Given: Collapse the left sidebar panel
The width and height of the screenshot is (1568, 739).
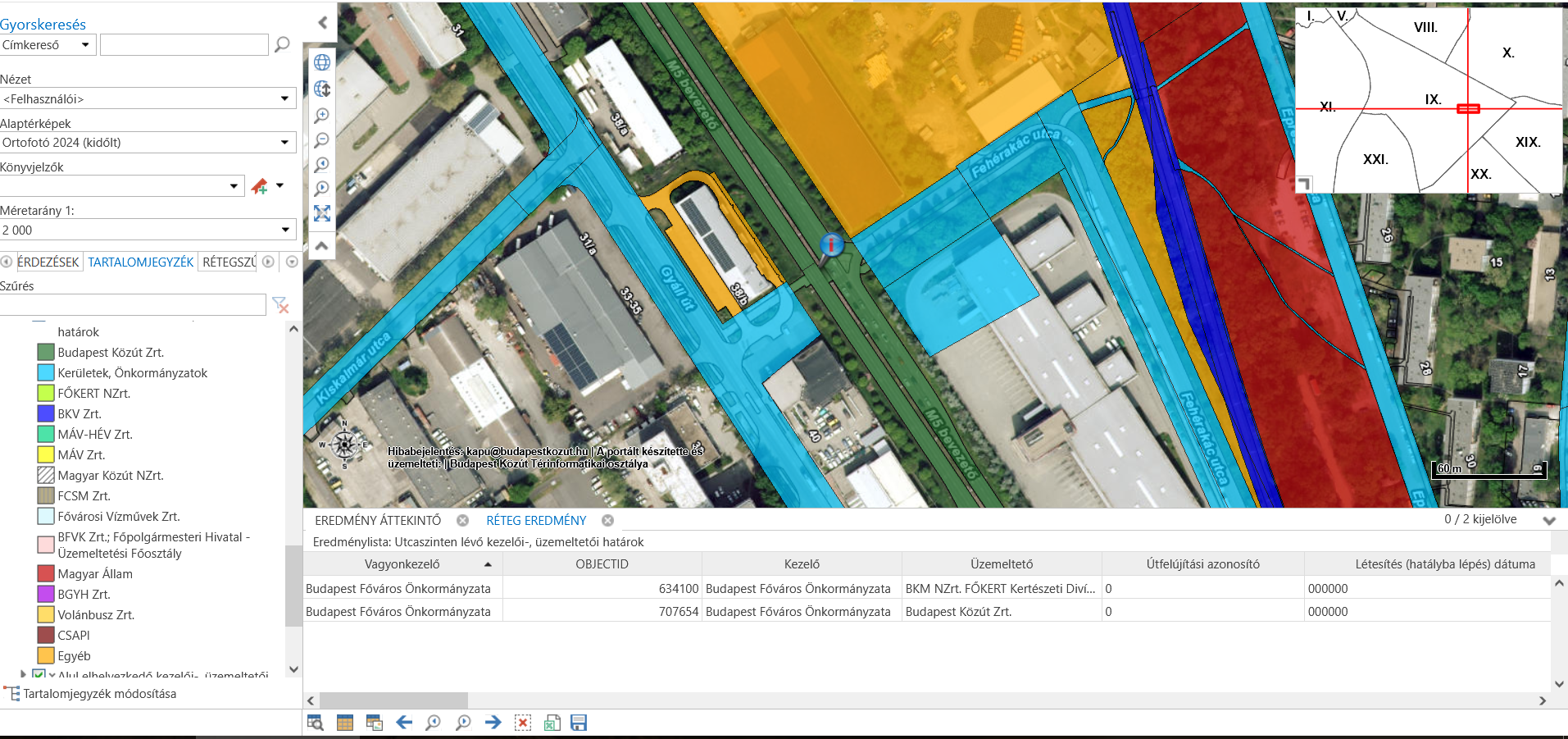Looking at the screenshot, I should 322,23.
